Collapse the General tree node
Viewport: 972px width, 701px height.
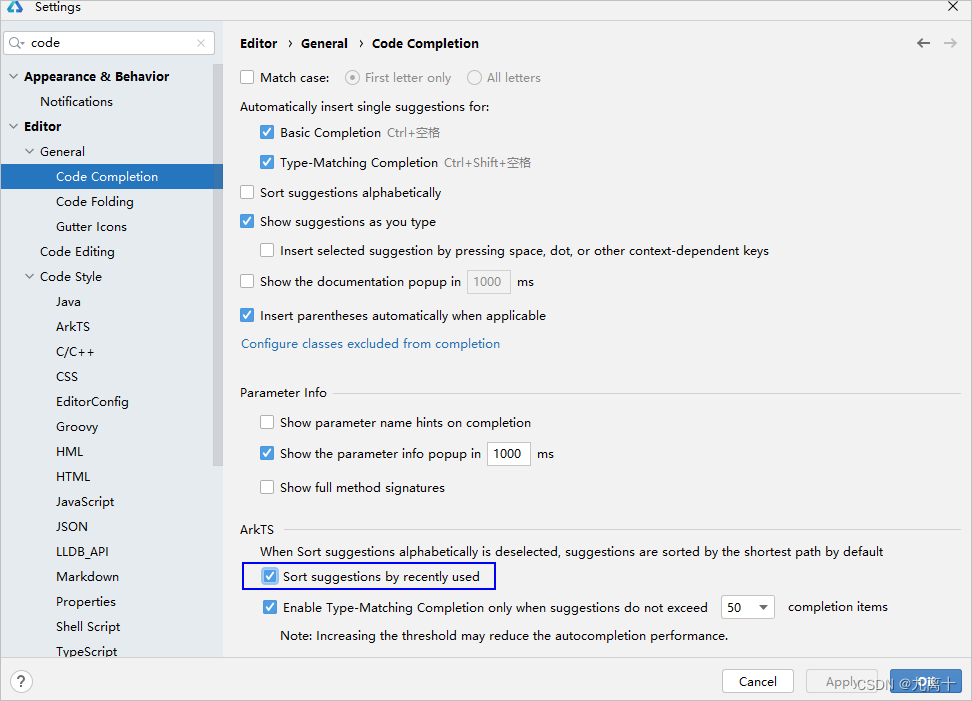(29, 151)
